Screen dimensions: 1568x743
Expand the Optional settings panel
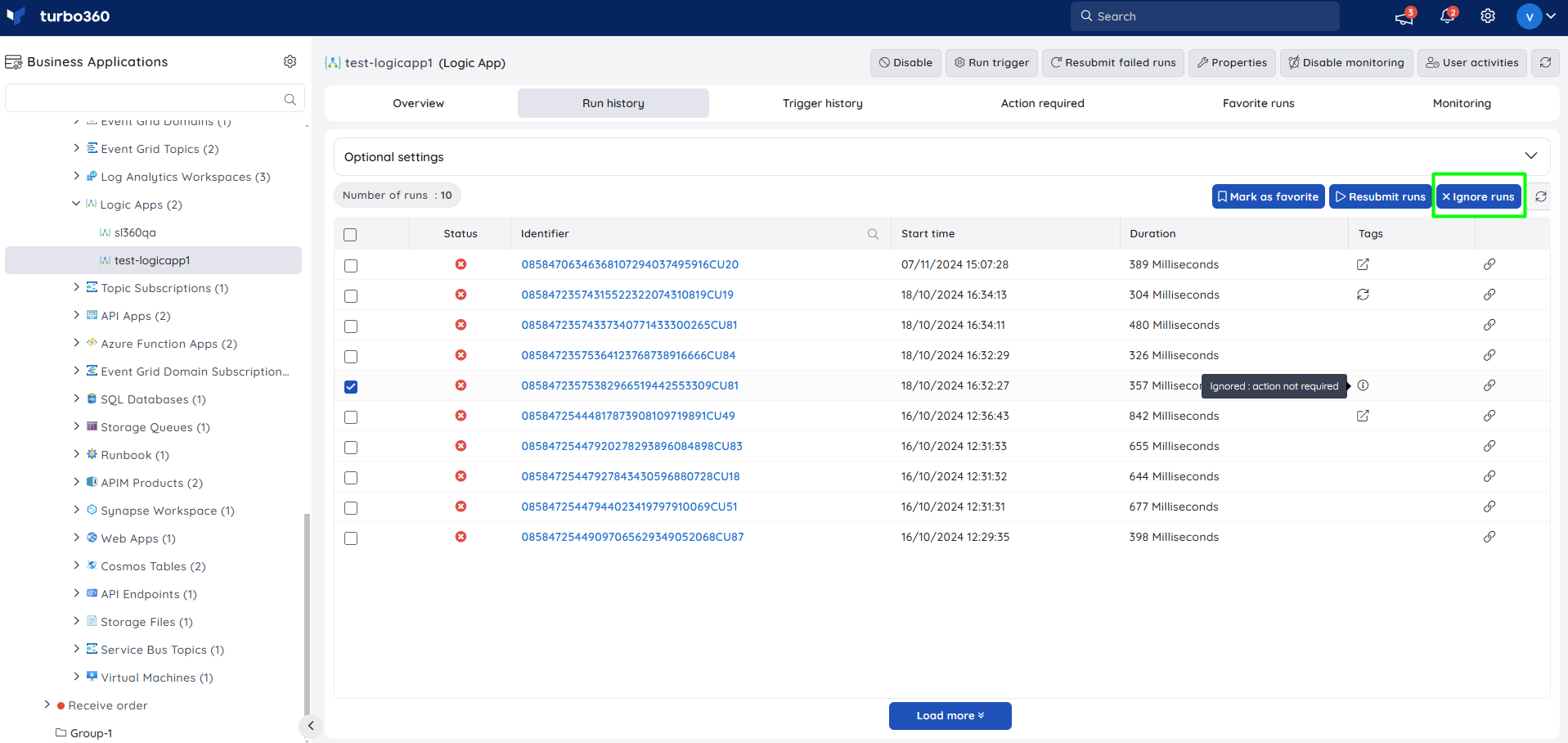click(x=1530, y=156)
